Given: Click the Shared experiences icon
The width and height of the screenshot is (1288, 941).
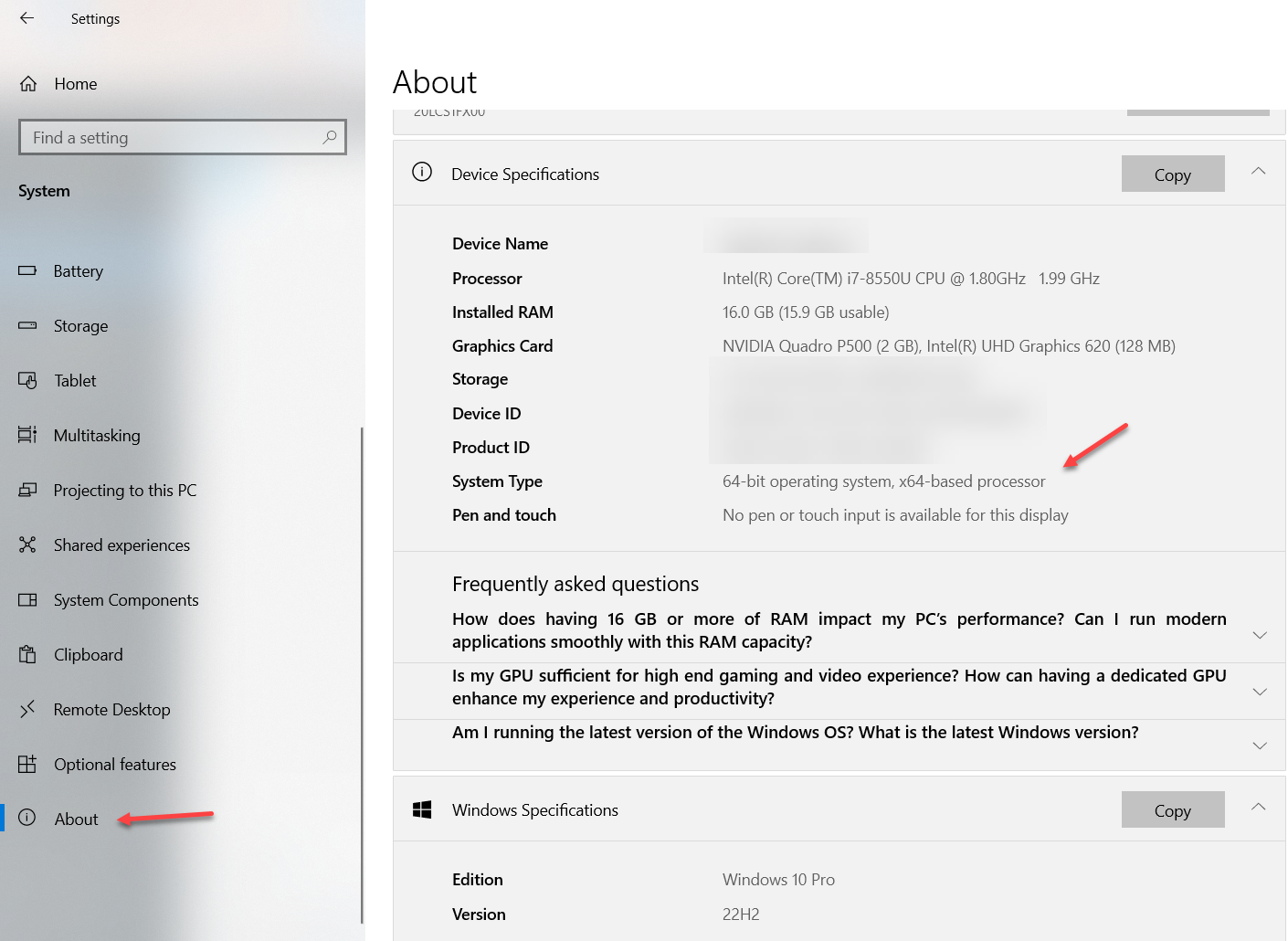Looking at the screenshot, I should click(27, 545).
